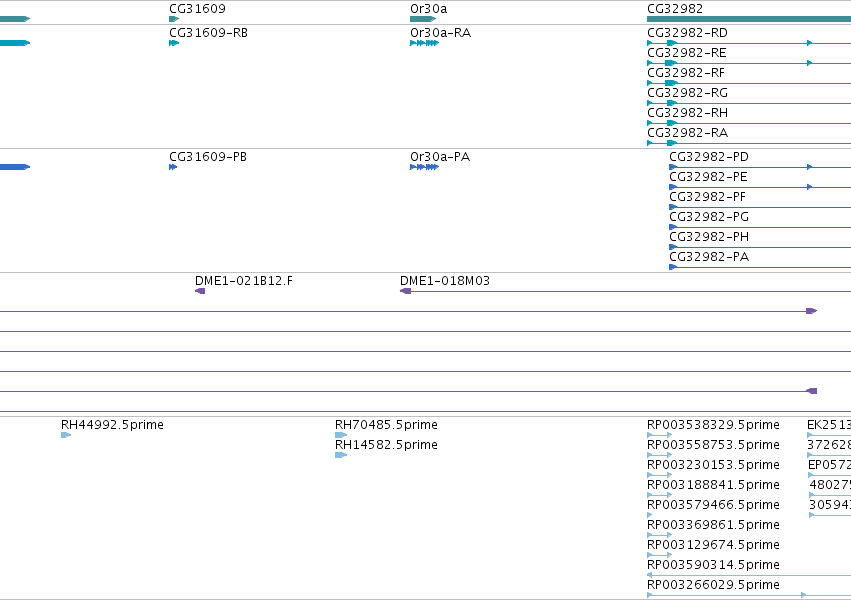Click the DME1-021B12.F clone label
Image resolution: width=851 pixels, height=600 pixels.
[x=244, y=281]
